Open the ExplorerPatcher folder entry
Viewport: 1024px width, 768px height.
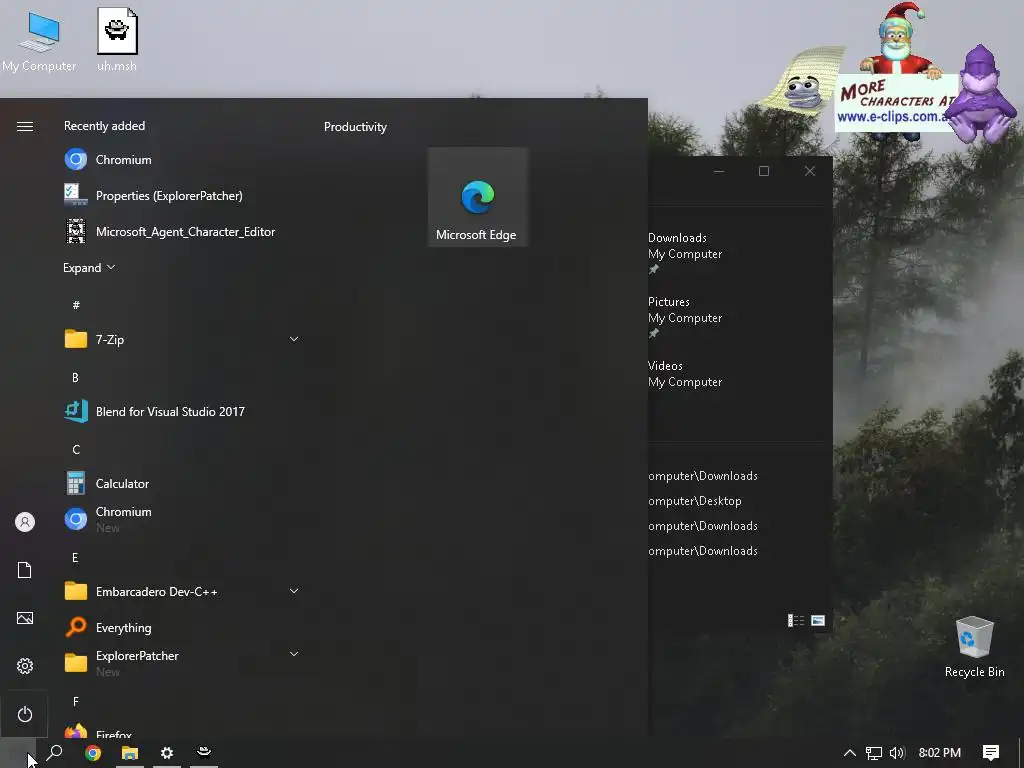tap(180, 663)
